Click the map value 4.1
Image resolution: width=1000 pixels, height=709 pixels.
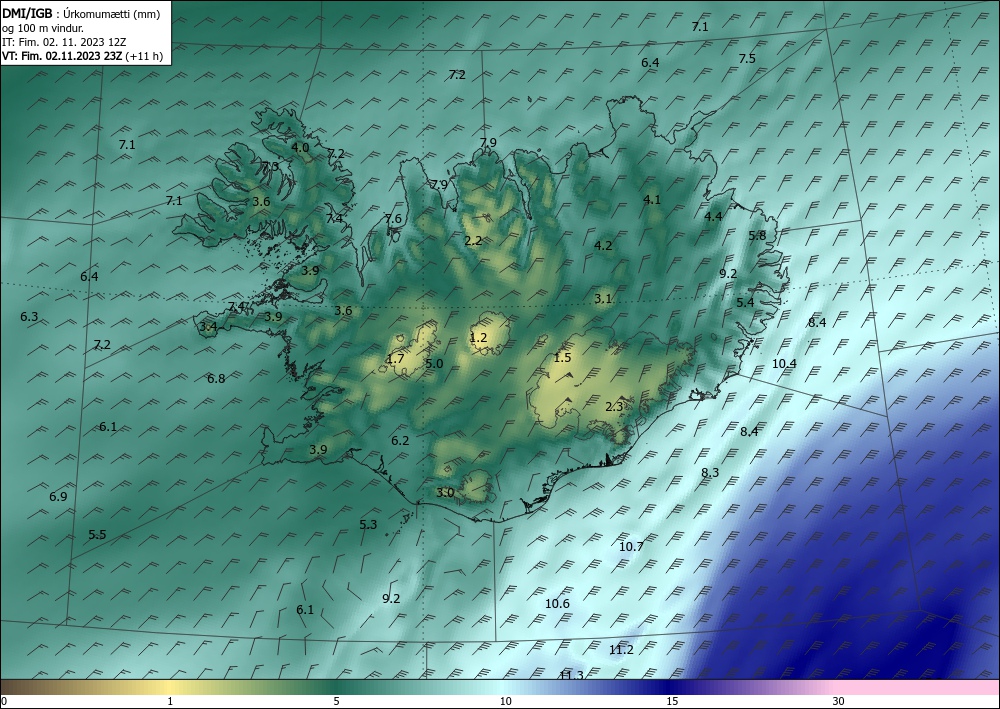point(652,200)
